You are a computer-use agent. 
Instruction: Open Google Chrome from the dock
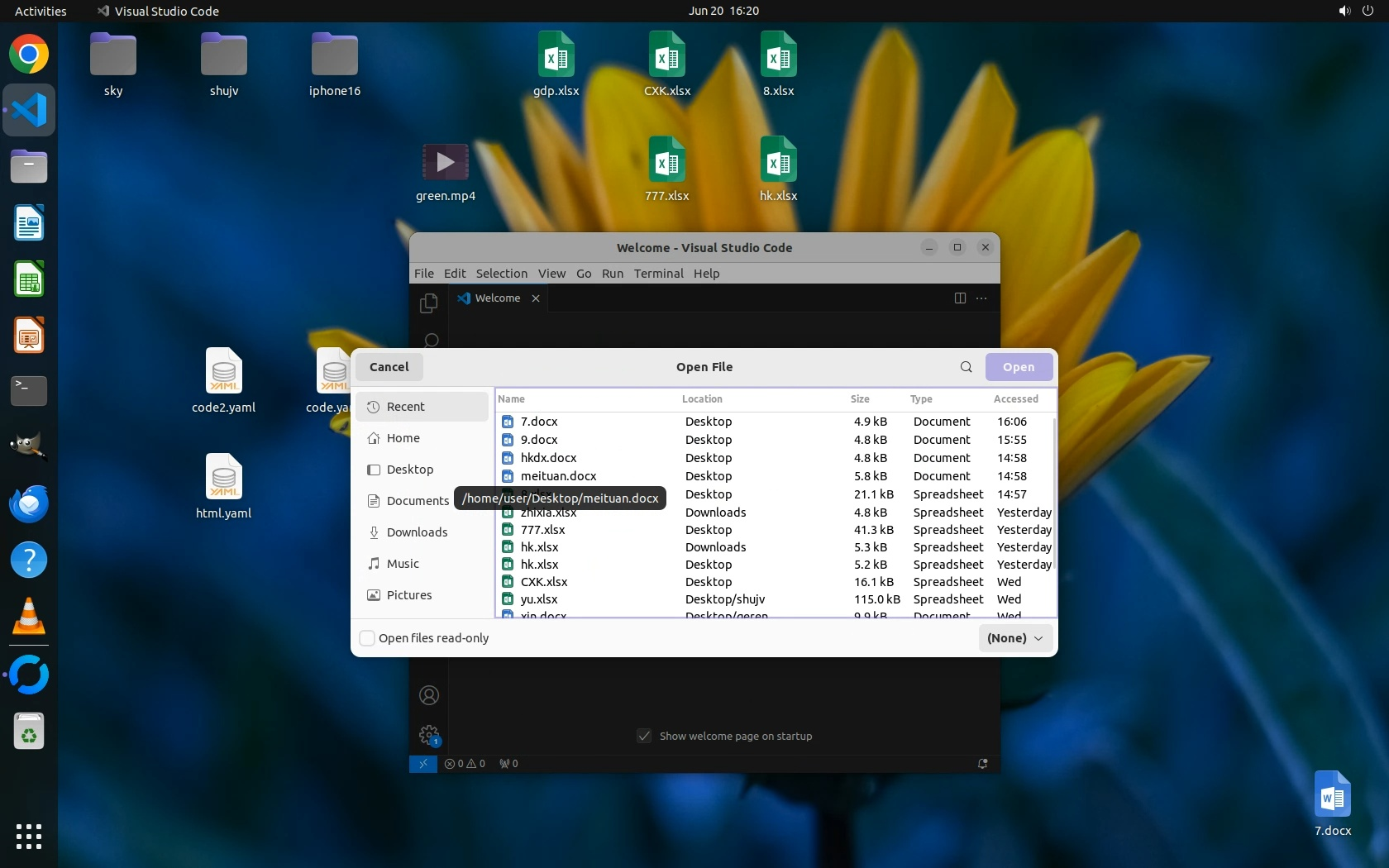(x=29, y=55)
